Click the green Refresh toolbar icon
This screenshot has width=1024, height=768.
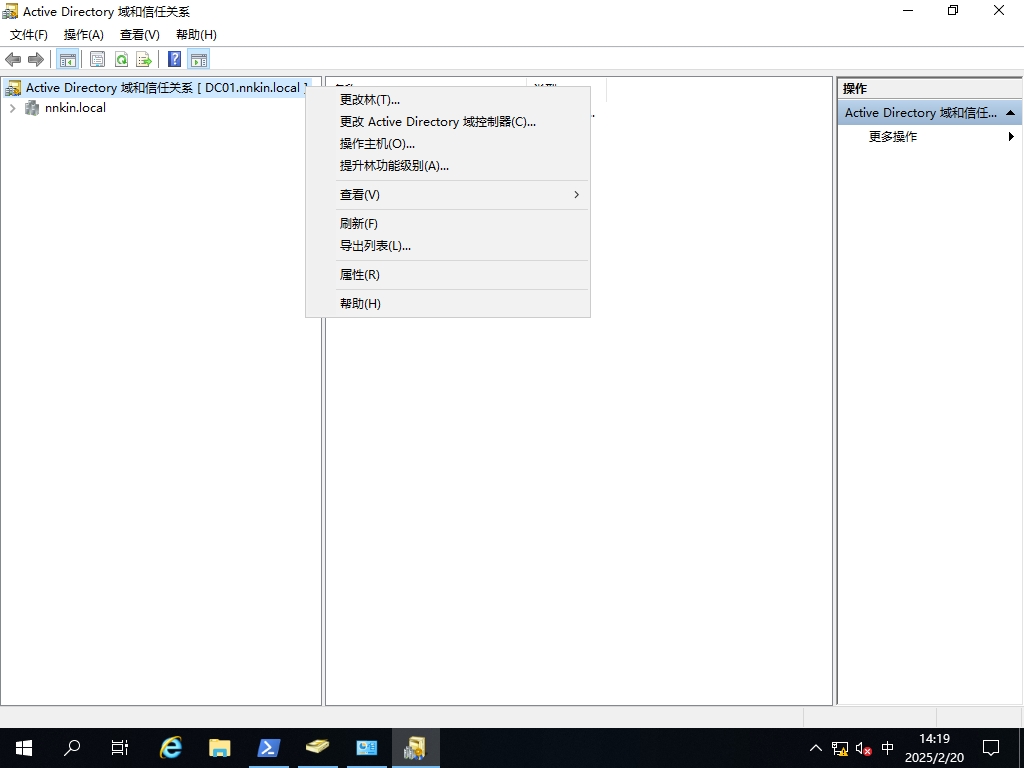[121, 59]
